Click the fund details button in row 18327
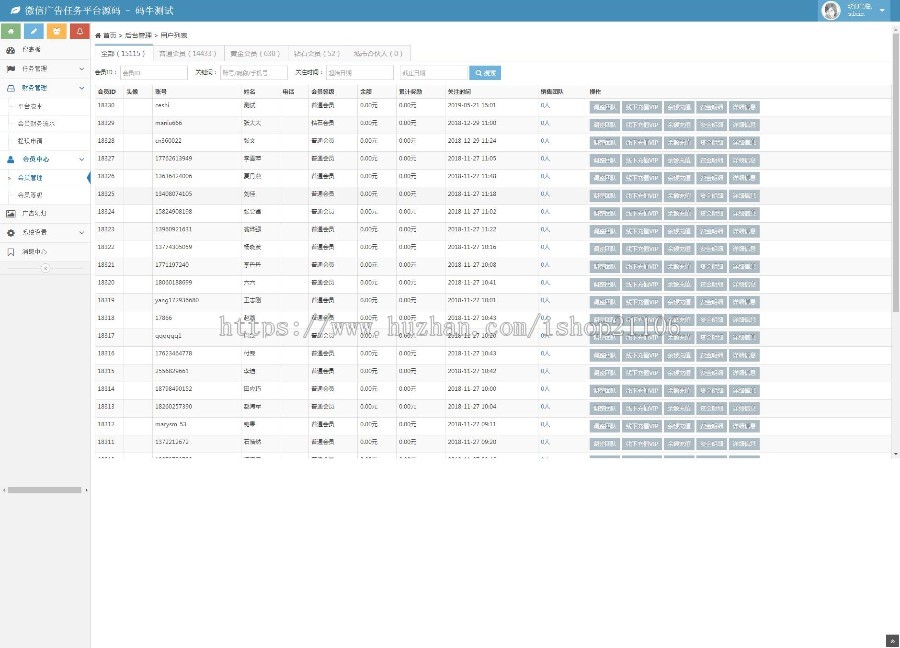This screenshot has height=648, width=900. click(x=711, y=161)
